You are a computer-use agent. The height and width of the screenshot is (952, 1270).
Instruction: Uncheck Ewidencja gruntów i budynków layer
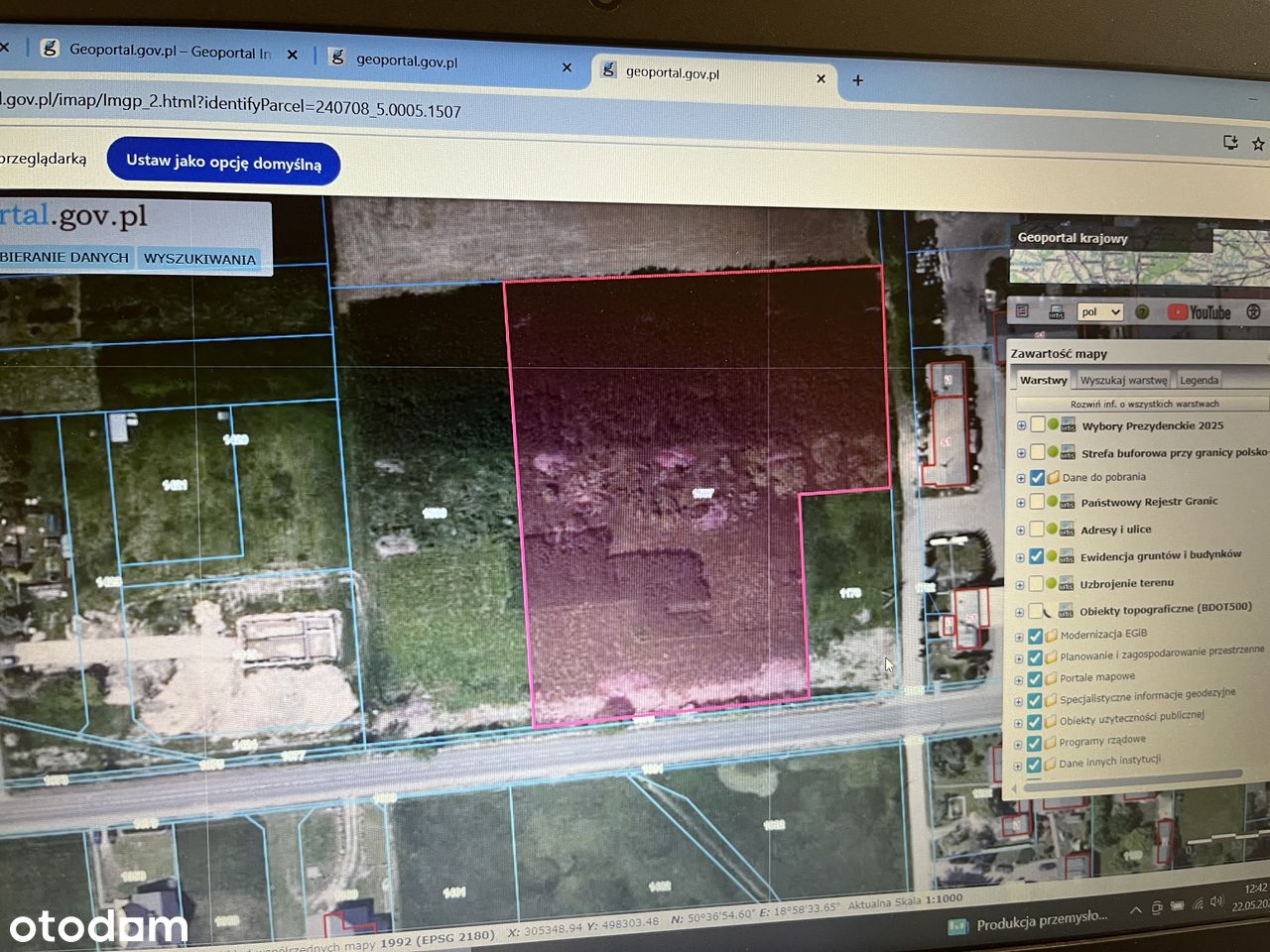pos(1037,556)
